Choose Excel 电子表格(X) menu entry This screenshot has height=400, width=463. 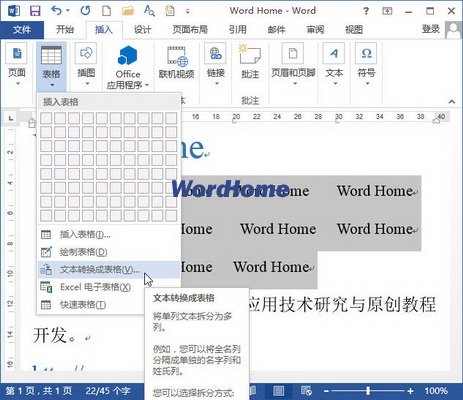(x=109, y=287)
